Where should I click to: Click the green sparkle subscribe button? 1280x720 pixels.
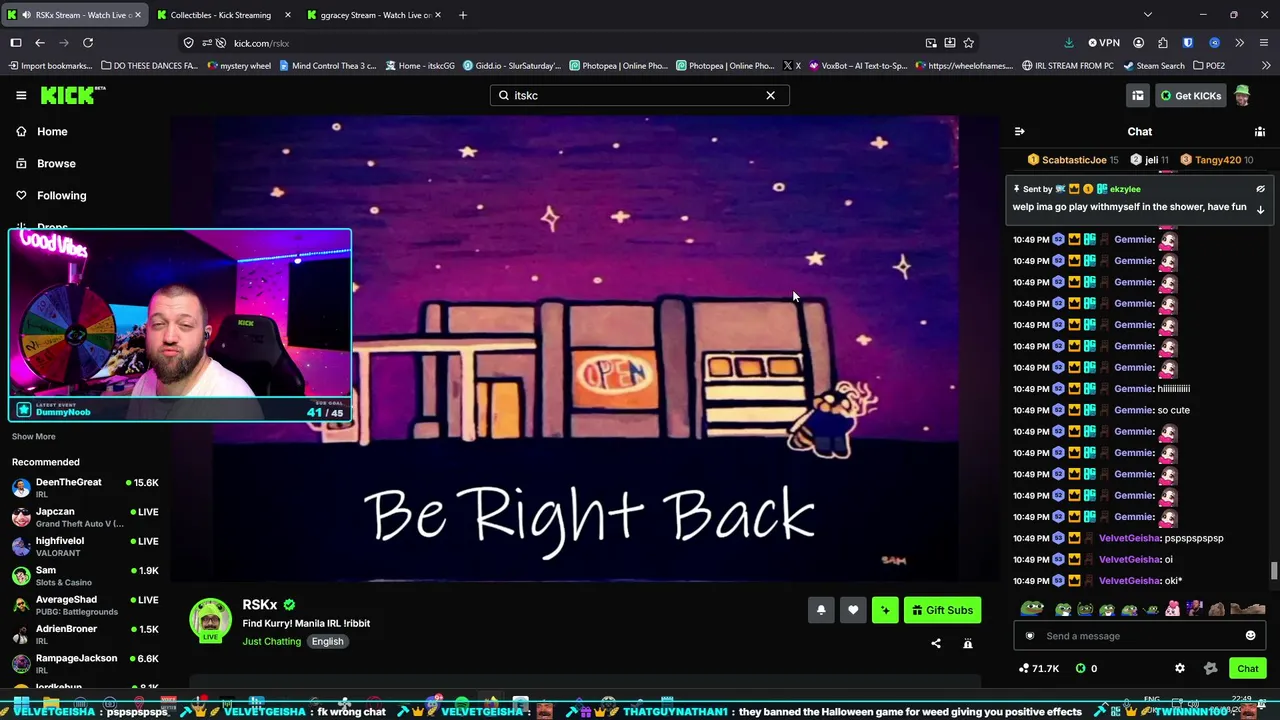point(885,610)
